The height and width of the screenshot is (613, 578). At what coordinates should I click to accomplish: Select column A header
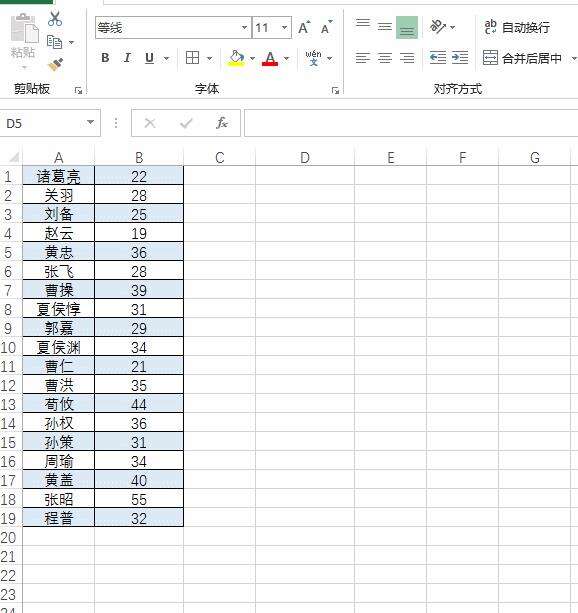click(59, 158)
